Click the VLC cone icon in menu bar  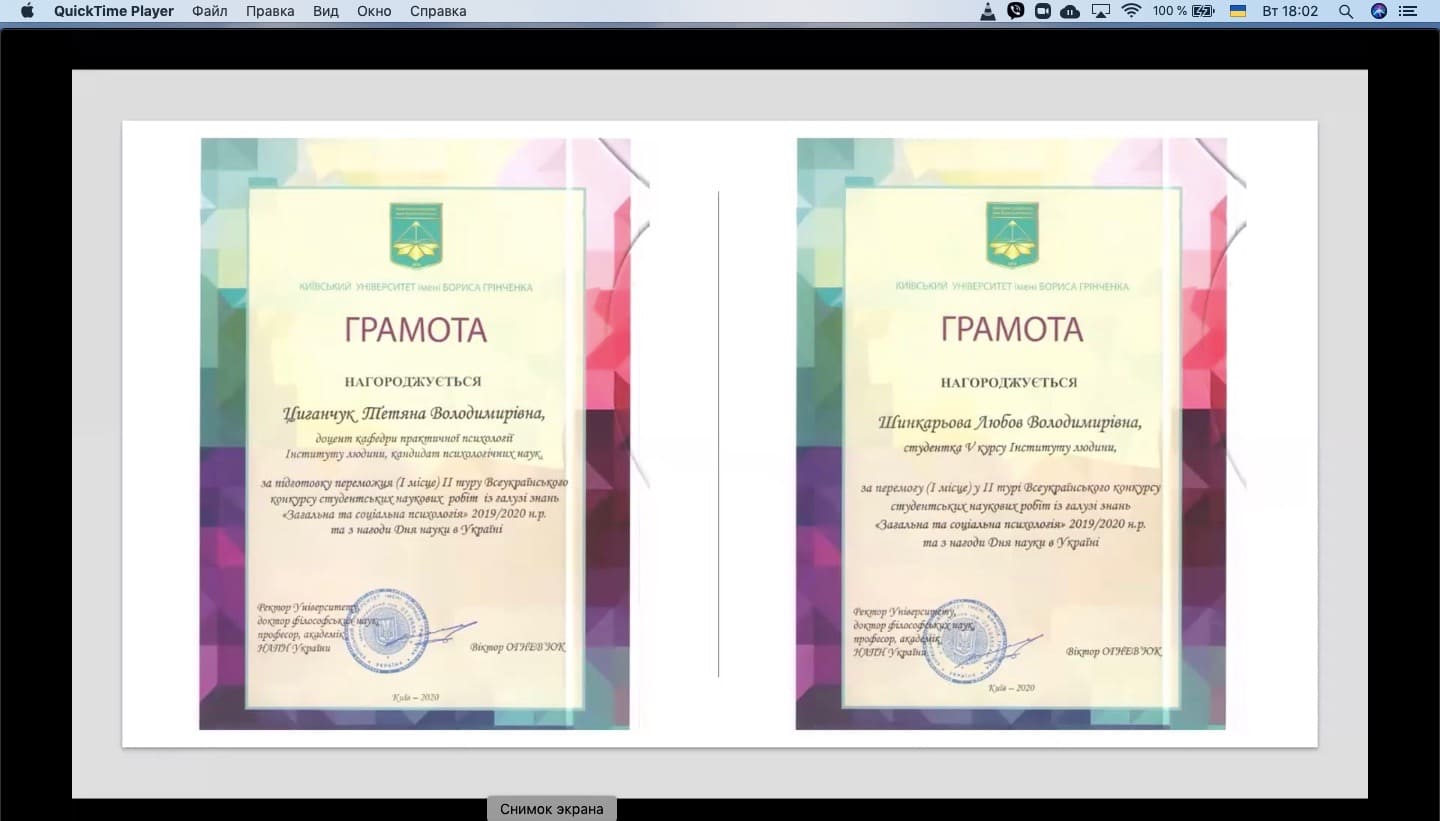coord(988,11)
